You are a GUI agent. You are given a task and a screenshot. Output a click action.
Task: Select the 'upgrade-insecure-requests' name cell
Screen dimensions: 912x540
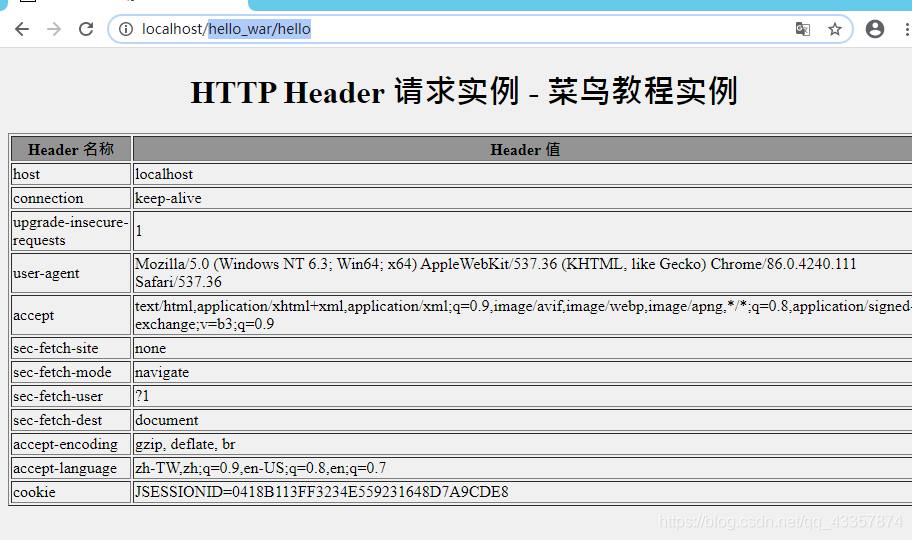click(x=71, y=231)
